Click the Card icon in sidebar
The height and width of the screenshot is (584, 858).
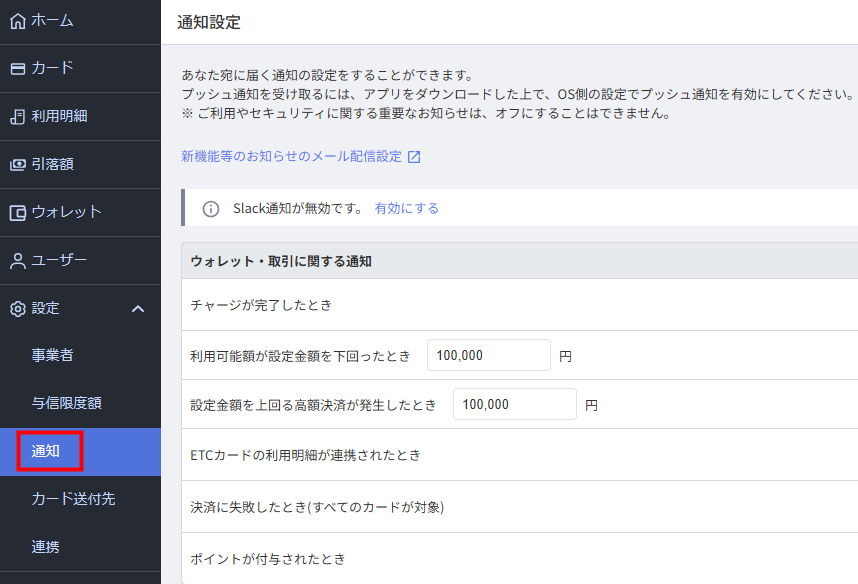(17, 68)
